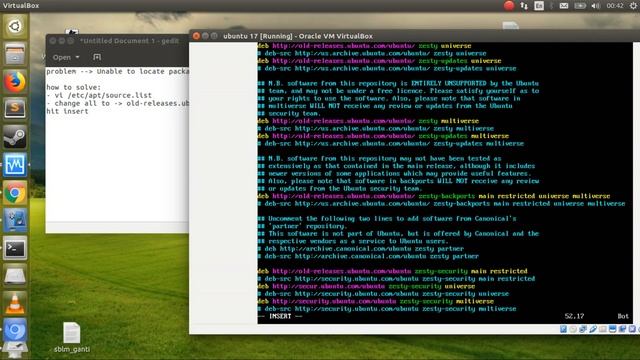Open the removable drive icon in dock
The height and width of the screenshot is (360, 640).
coord(15,276)
